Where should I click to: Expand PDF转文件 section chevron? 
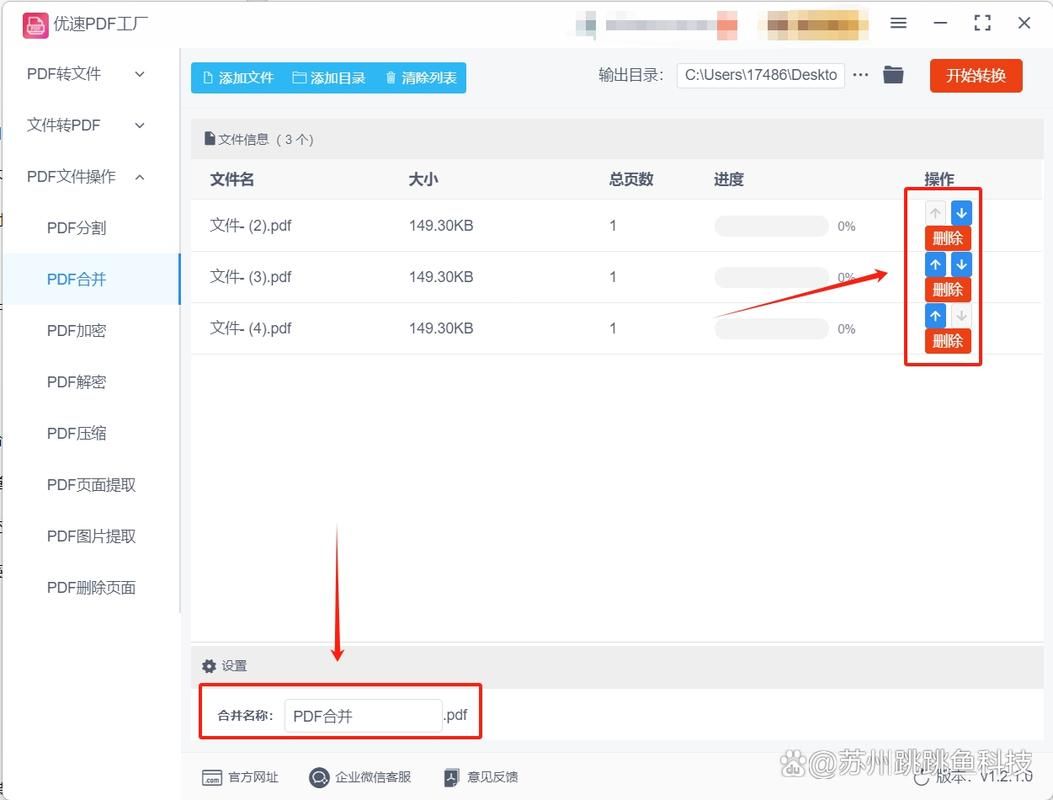[x=140, y=74]
